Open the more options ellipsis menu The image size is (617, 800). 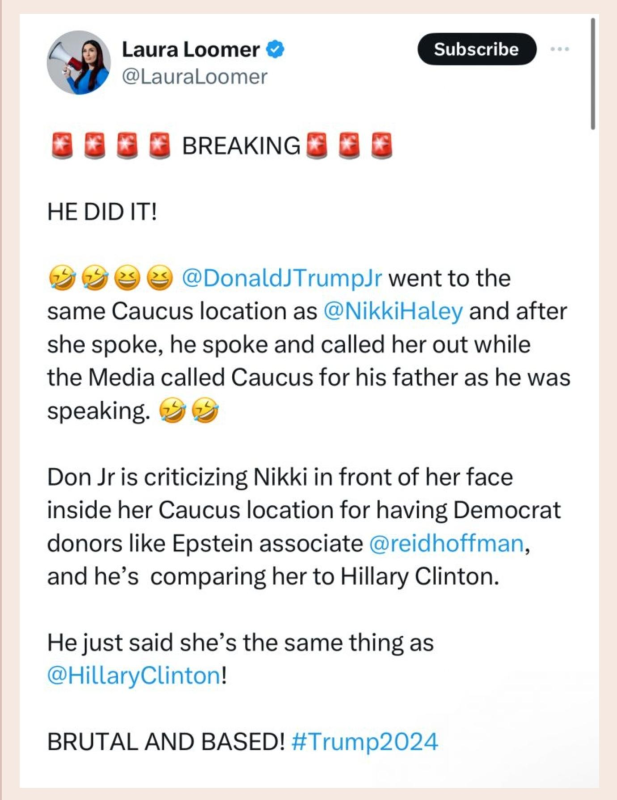coord(561,49)
